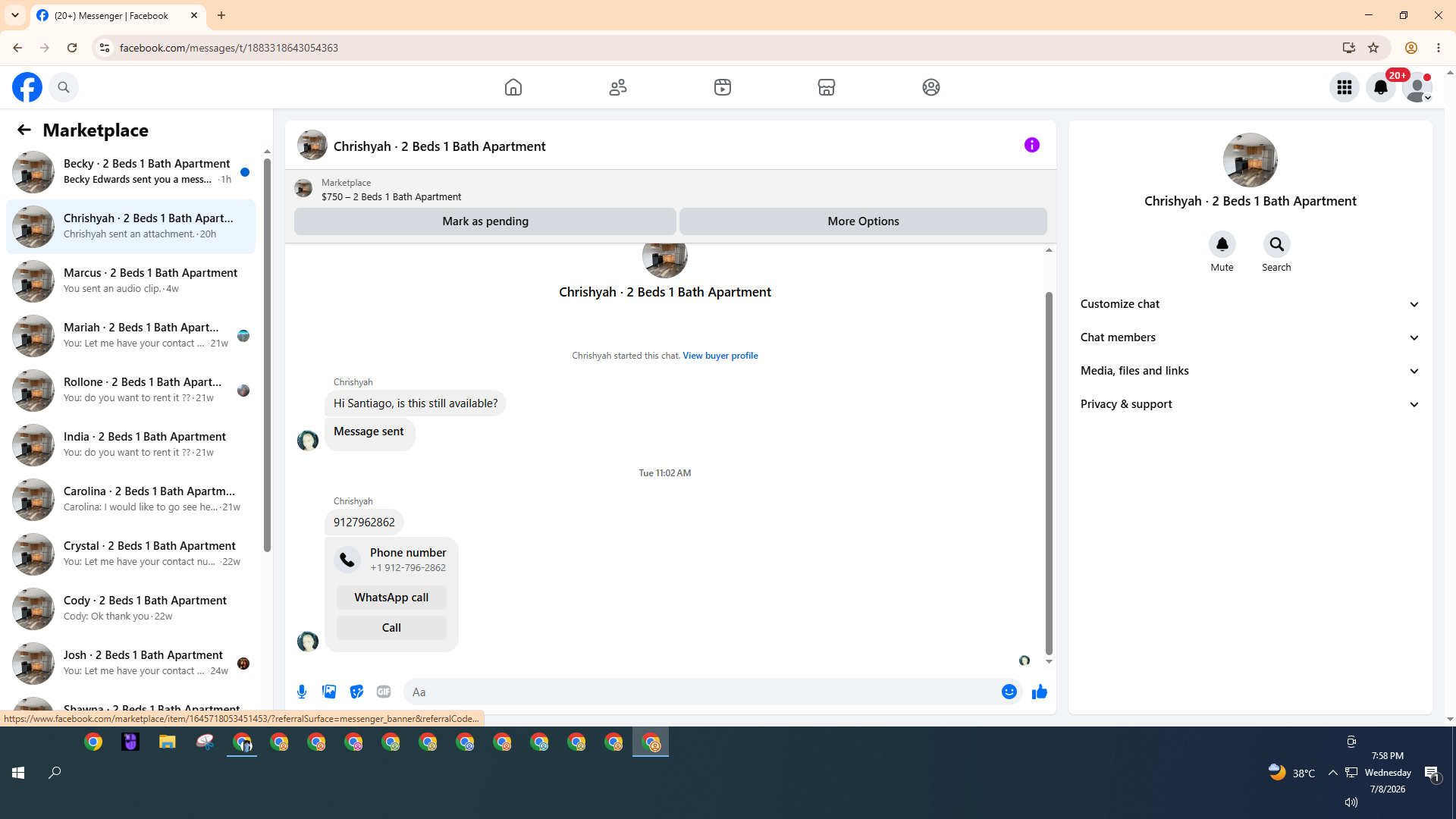
Task: Click the chat messages scrollbar
Action: 1049,473
